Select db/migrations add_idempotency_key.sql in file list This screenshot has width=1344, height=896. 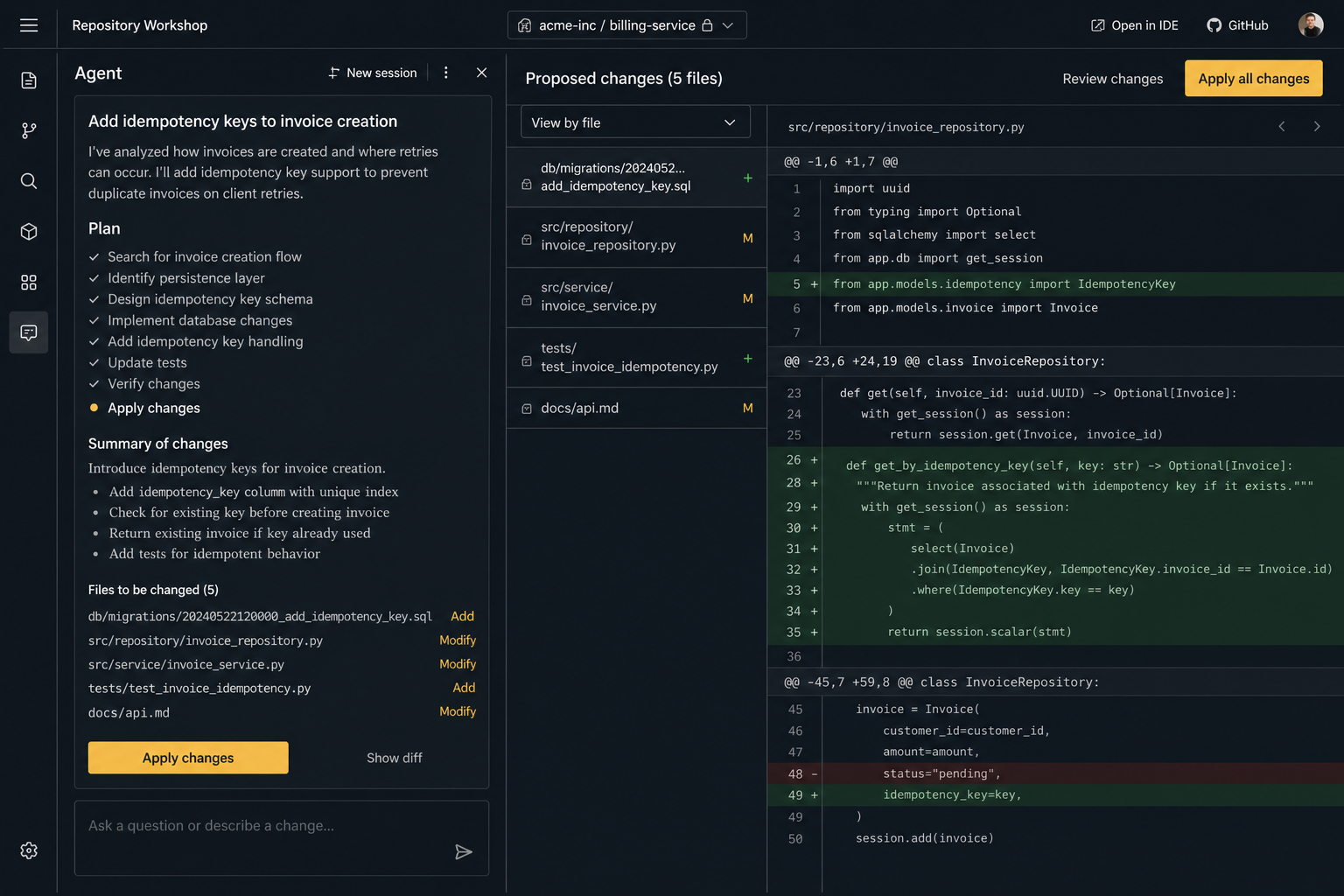tap(637, 177)
